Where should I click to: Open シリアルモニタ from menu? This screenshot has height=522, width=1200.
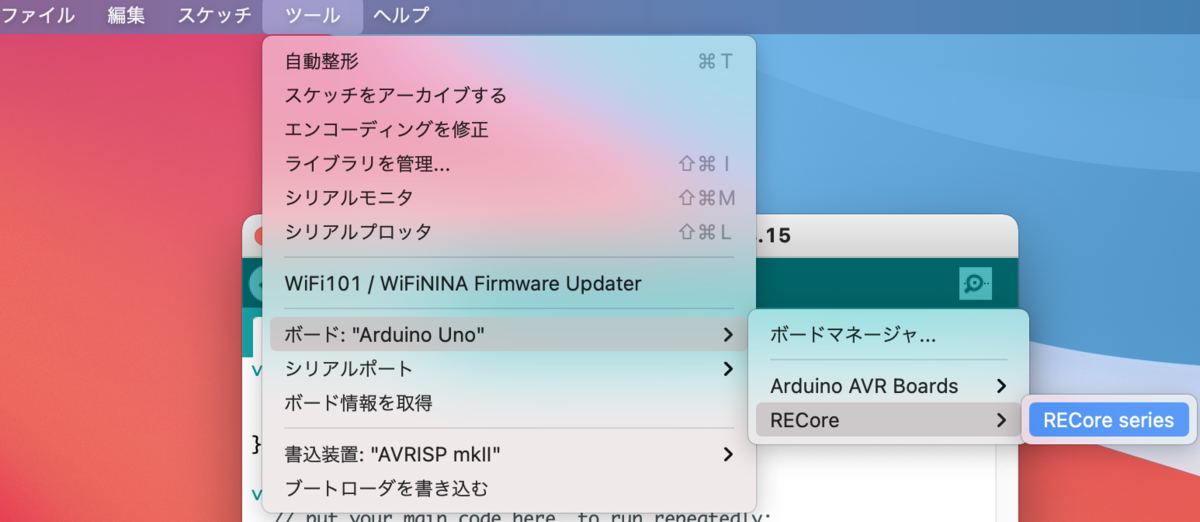coord(509,198)
